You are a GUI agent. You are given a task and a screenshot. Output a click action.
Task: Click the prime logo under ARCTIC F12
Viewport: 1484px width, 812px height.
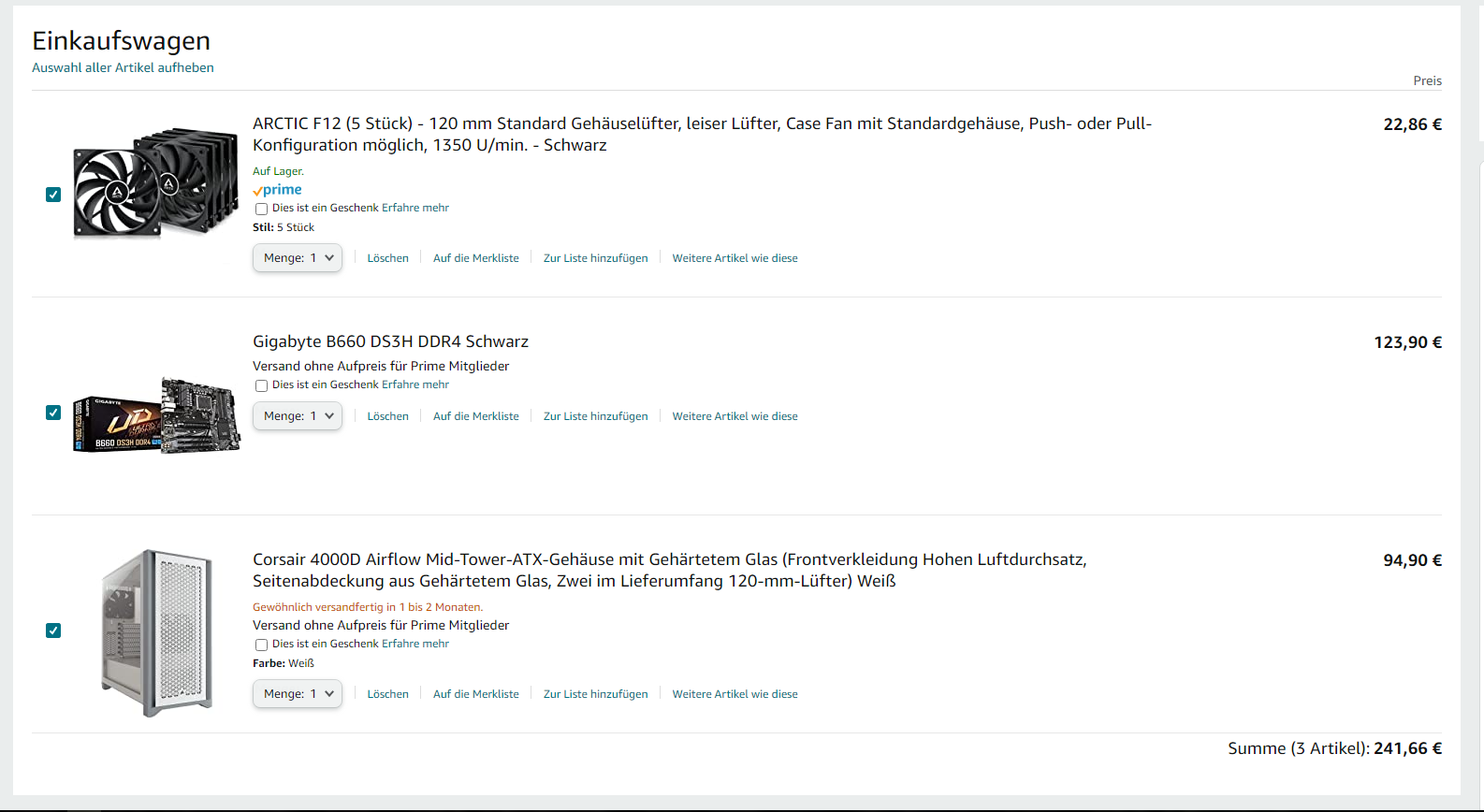tap(277, 190)
